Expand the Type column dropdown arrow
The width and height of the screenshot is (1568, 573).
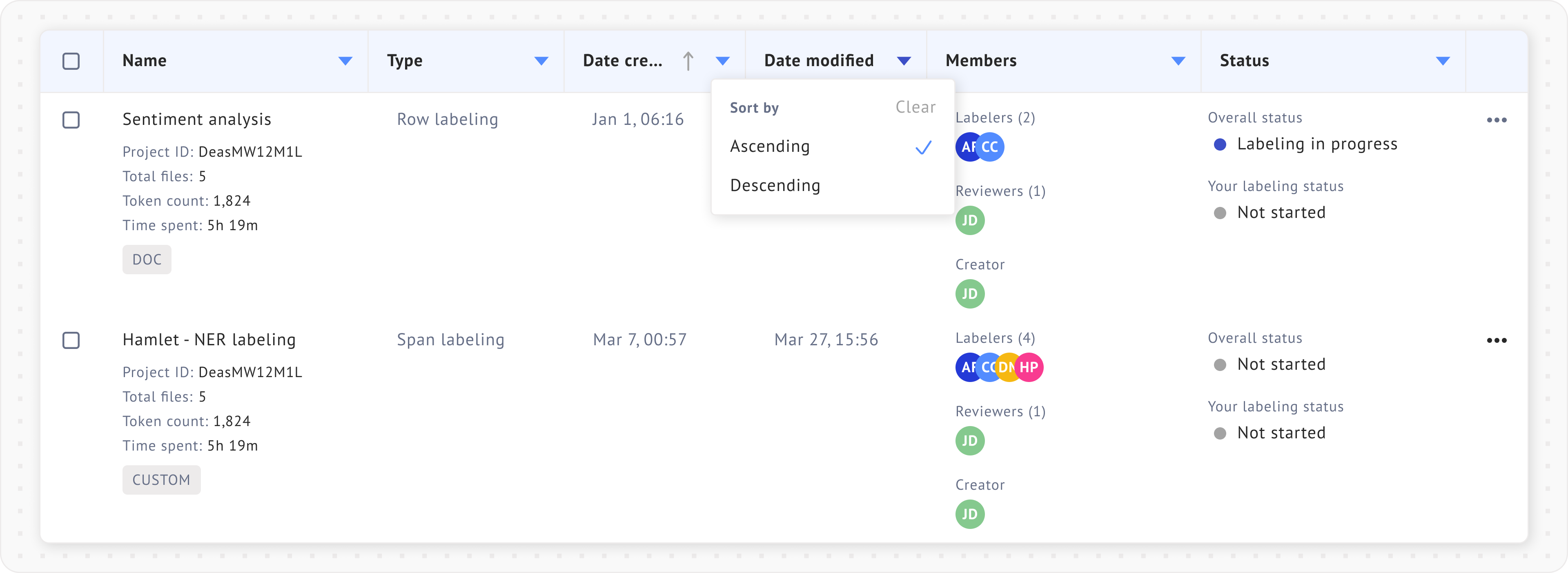coord(541,61)
